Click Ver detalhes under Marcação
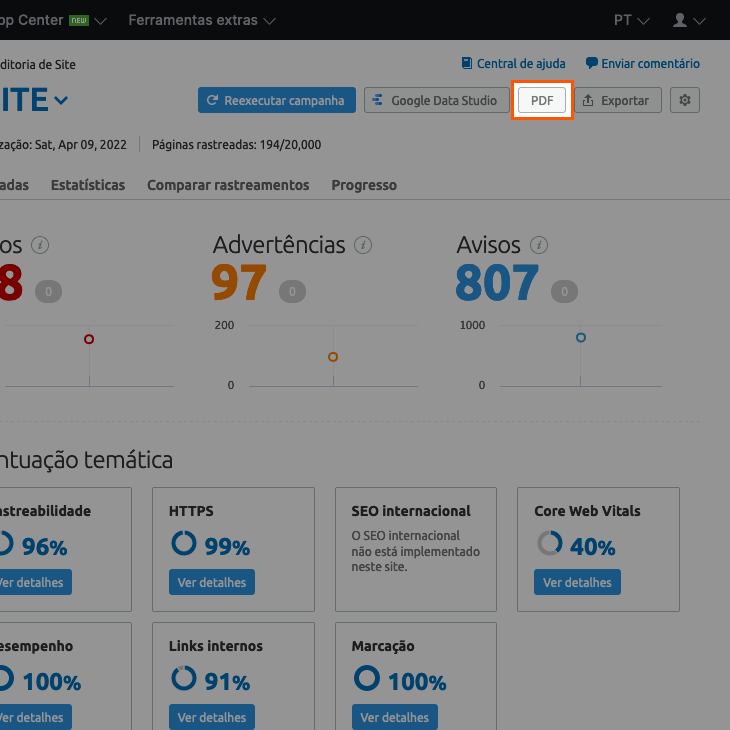 click(x=395, y=717)
